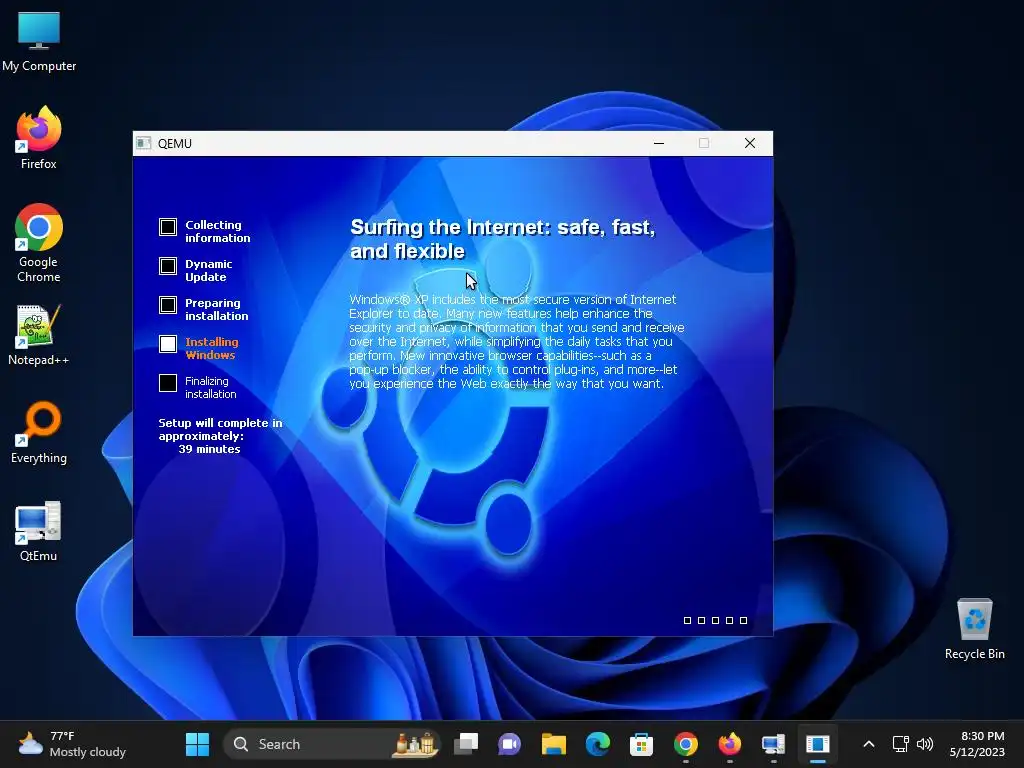The image size is (1024, 768).
Task: Select the Everything search desktop shortcut
Action: 39,432
